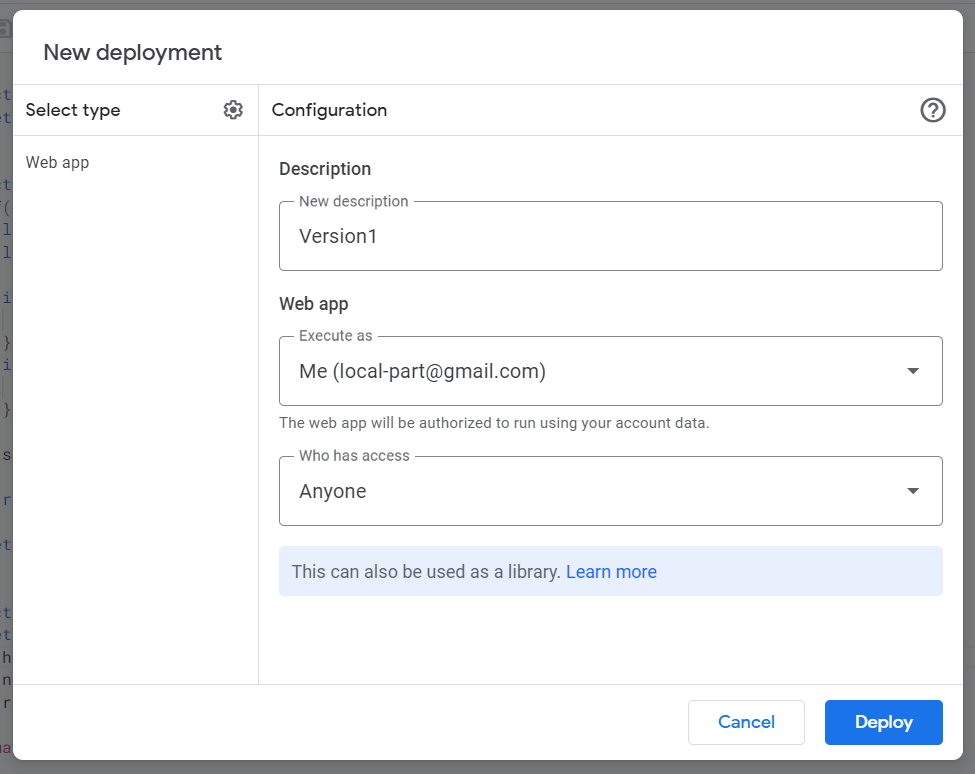Focus the New description text field
This screenshot has height=774, width=975.
[611, 236]
